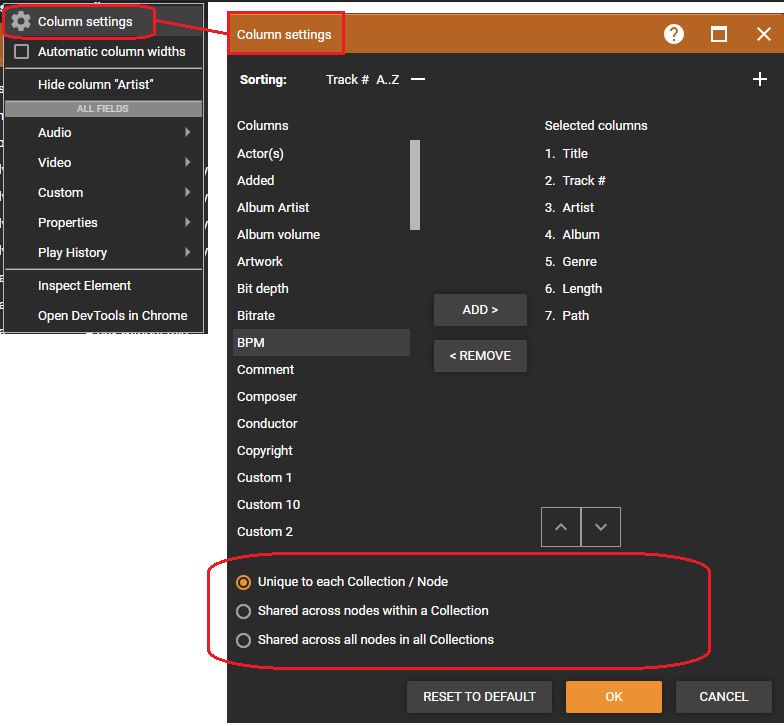Remove Track # sorting with minus icon
784x726 pixels.
click(x=418, y=80)
